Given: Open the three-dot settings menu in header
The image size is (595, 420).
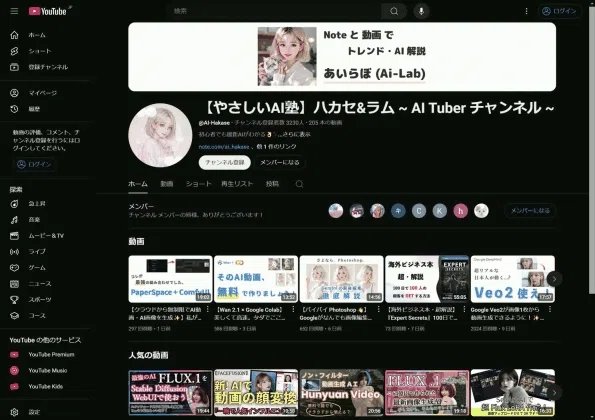Looking at the screenshot, I should click(526, 11).
